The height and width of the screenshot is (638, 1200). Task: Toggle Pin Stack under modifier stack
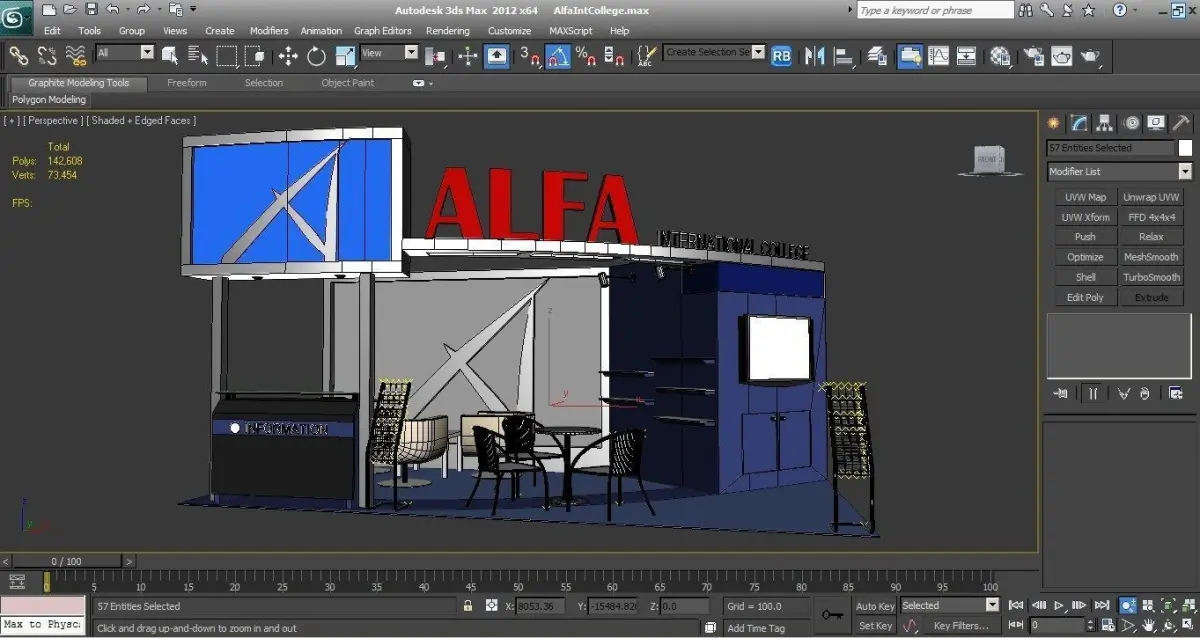click(1061, 393)
